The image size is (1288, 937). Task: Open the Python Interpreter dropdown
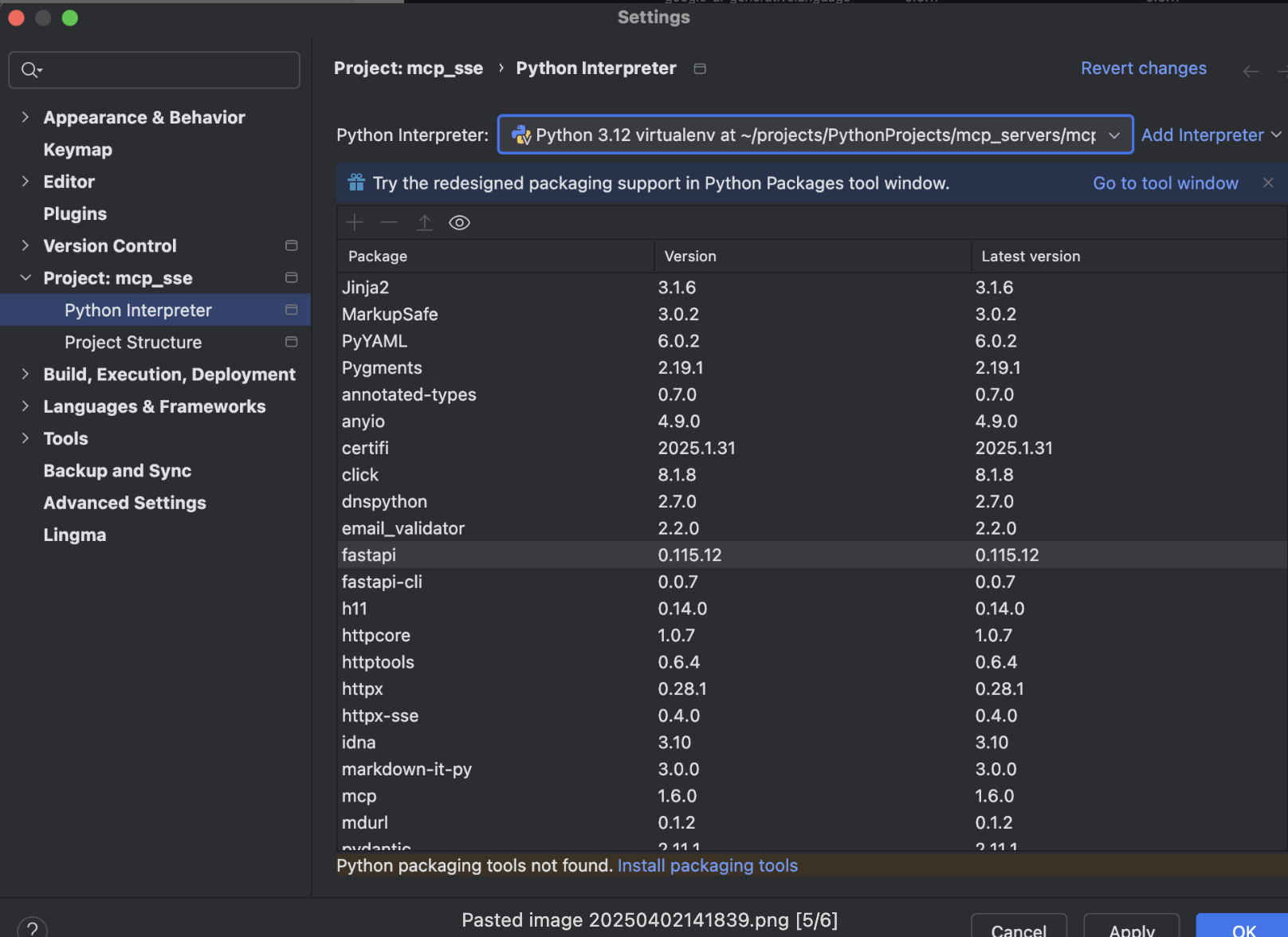click(x=815, y=135)
